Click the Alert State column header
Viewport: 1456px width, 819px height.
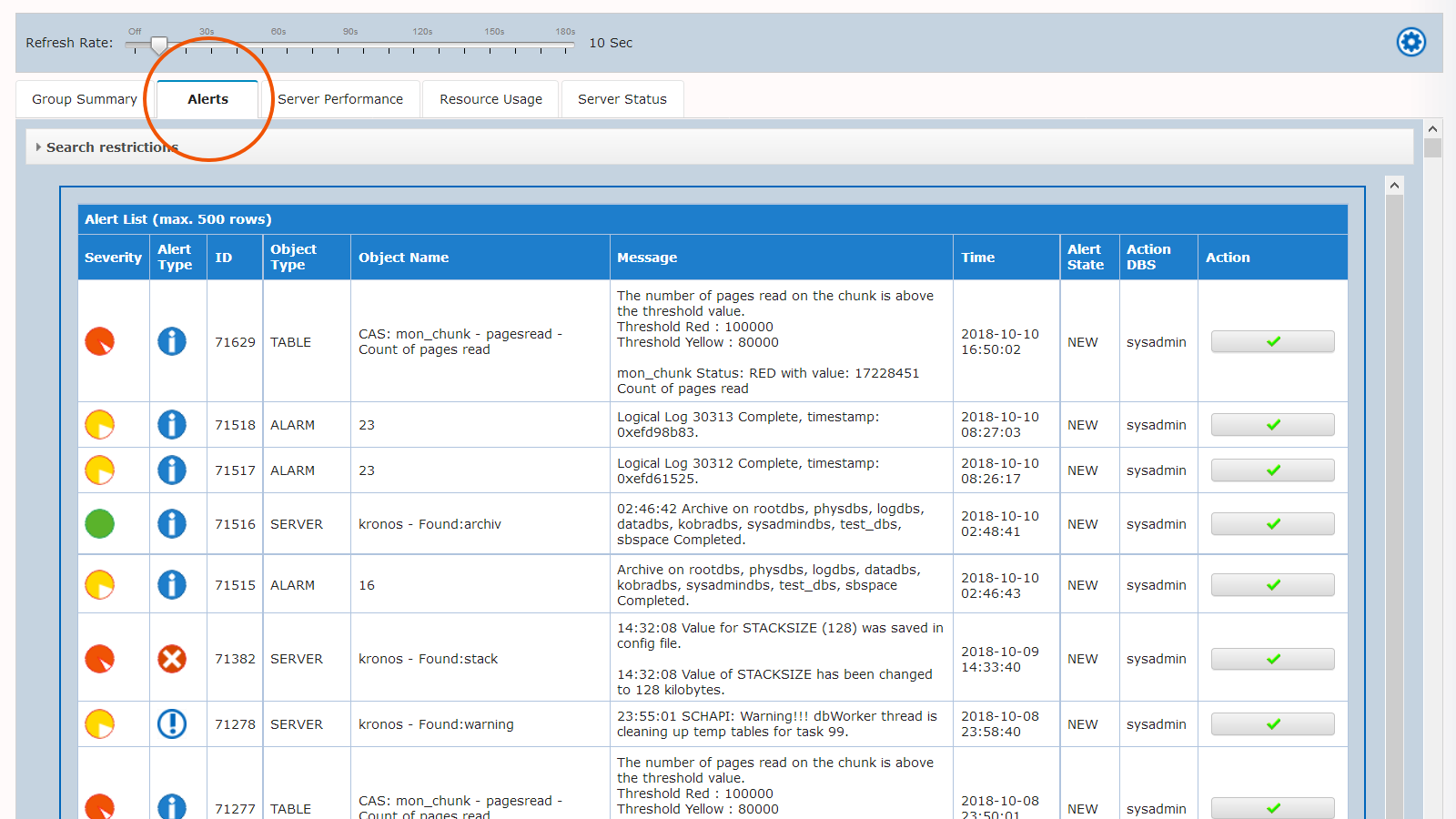1089,258
